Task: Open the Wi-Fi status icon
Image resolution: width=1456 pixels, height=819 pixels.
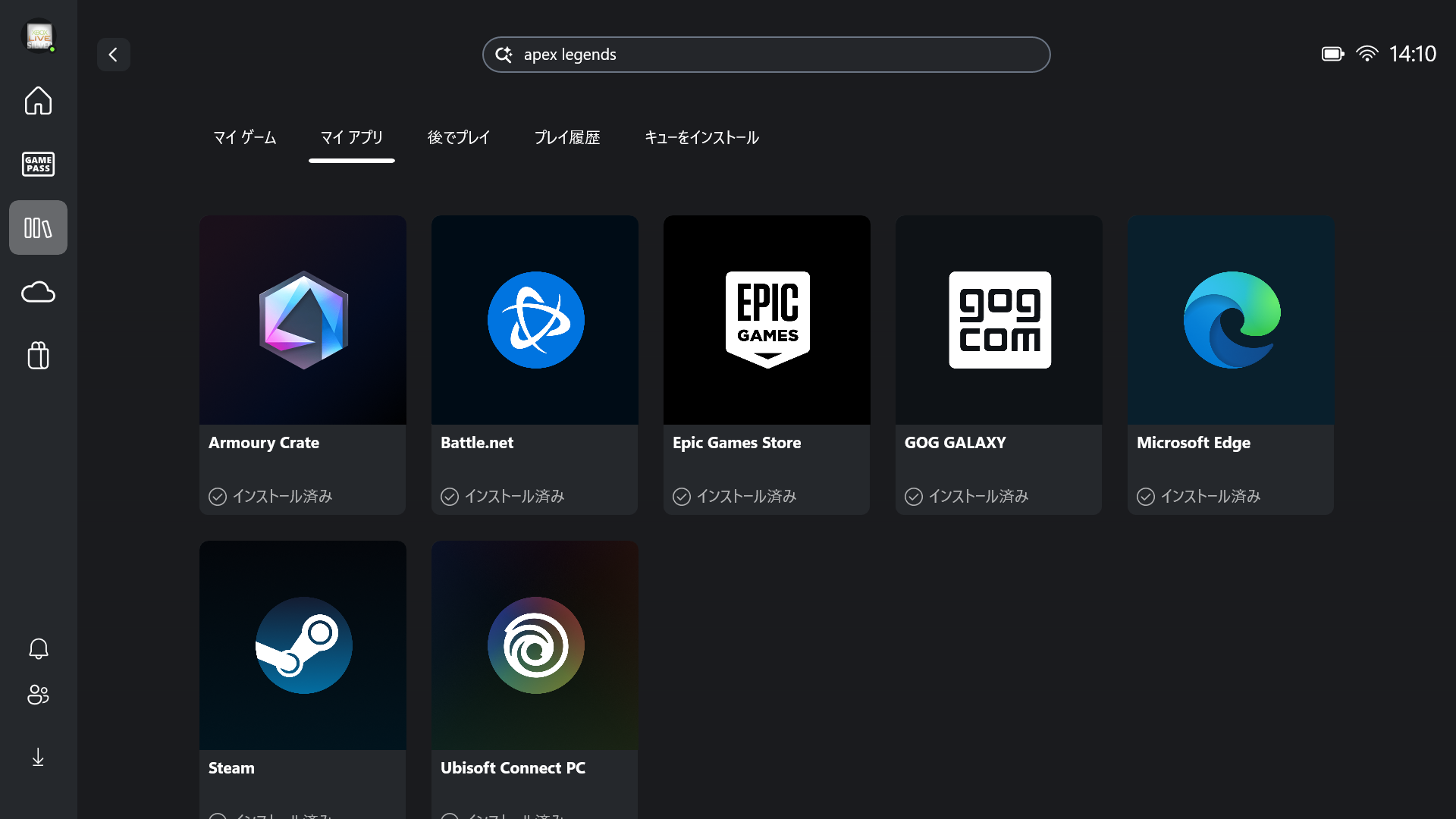Action: point(1368,53)
